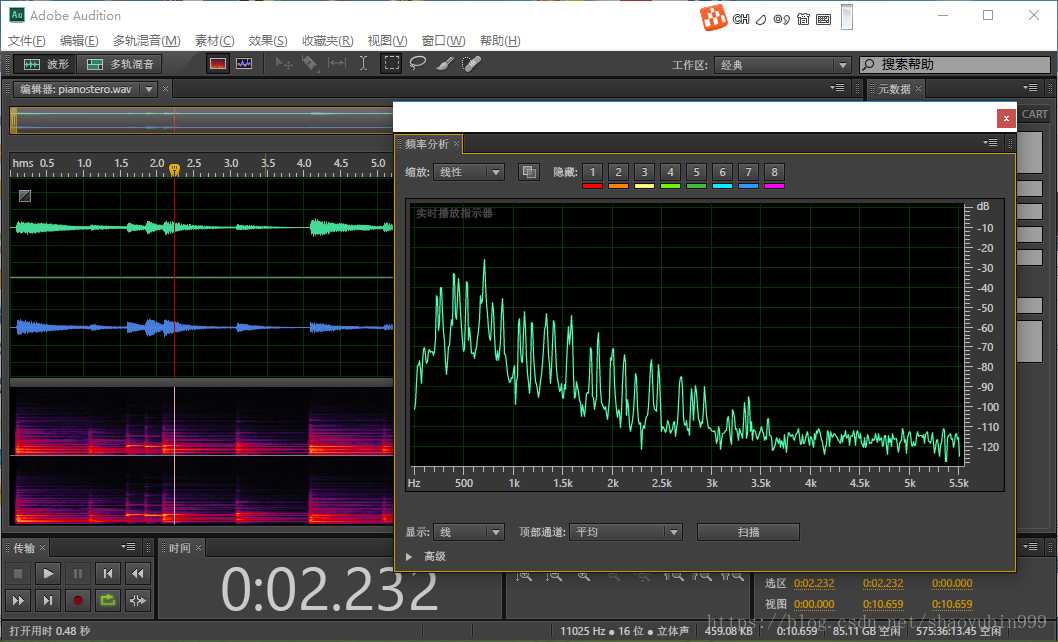Click the Stop transport button
Screen dimensions: 1058x642
pyautogui.click(x=18, y=574)
